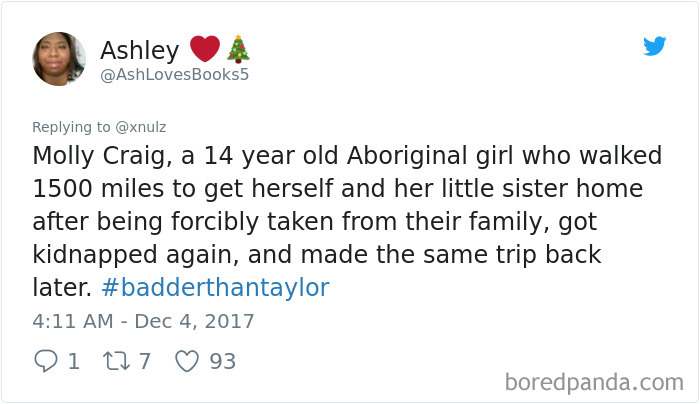
Task: Click the Twitter bird logo
Action: pos(654,46)
